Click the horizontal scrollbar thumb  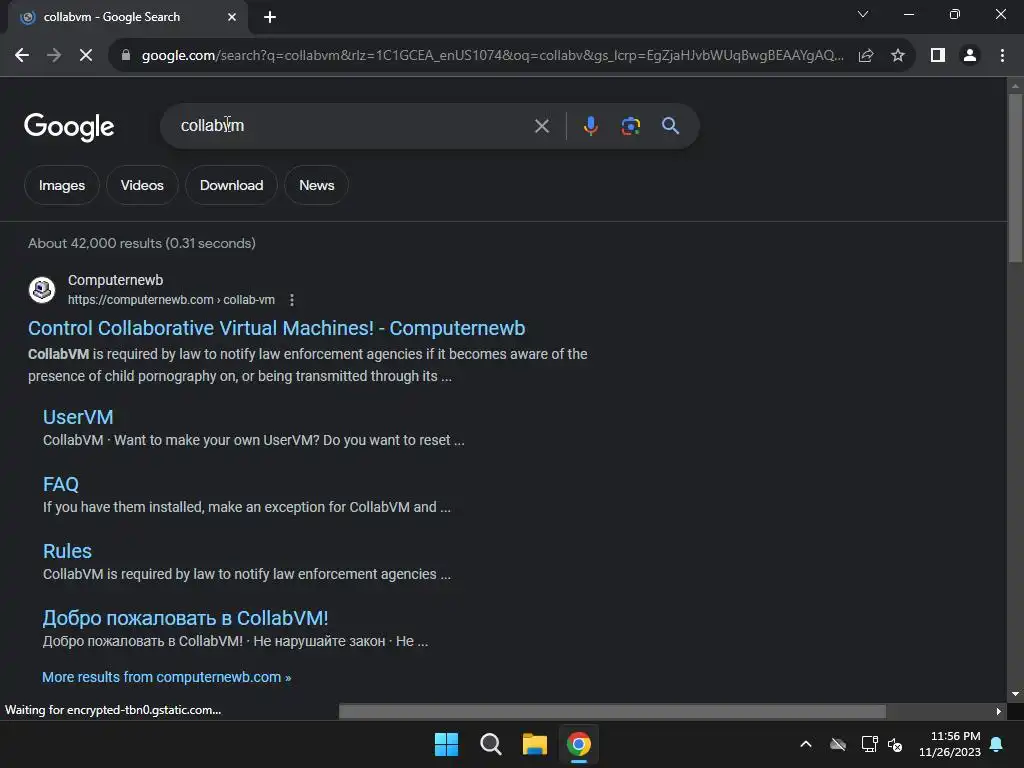click(x=612, y=711)
